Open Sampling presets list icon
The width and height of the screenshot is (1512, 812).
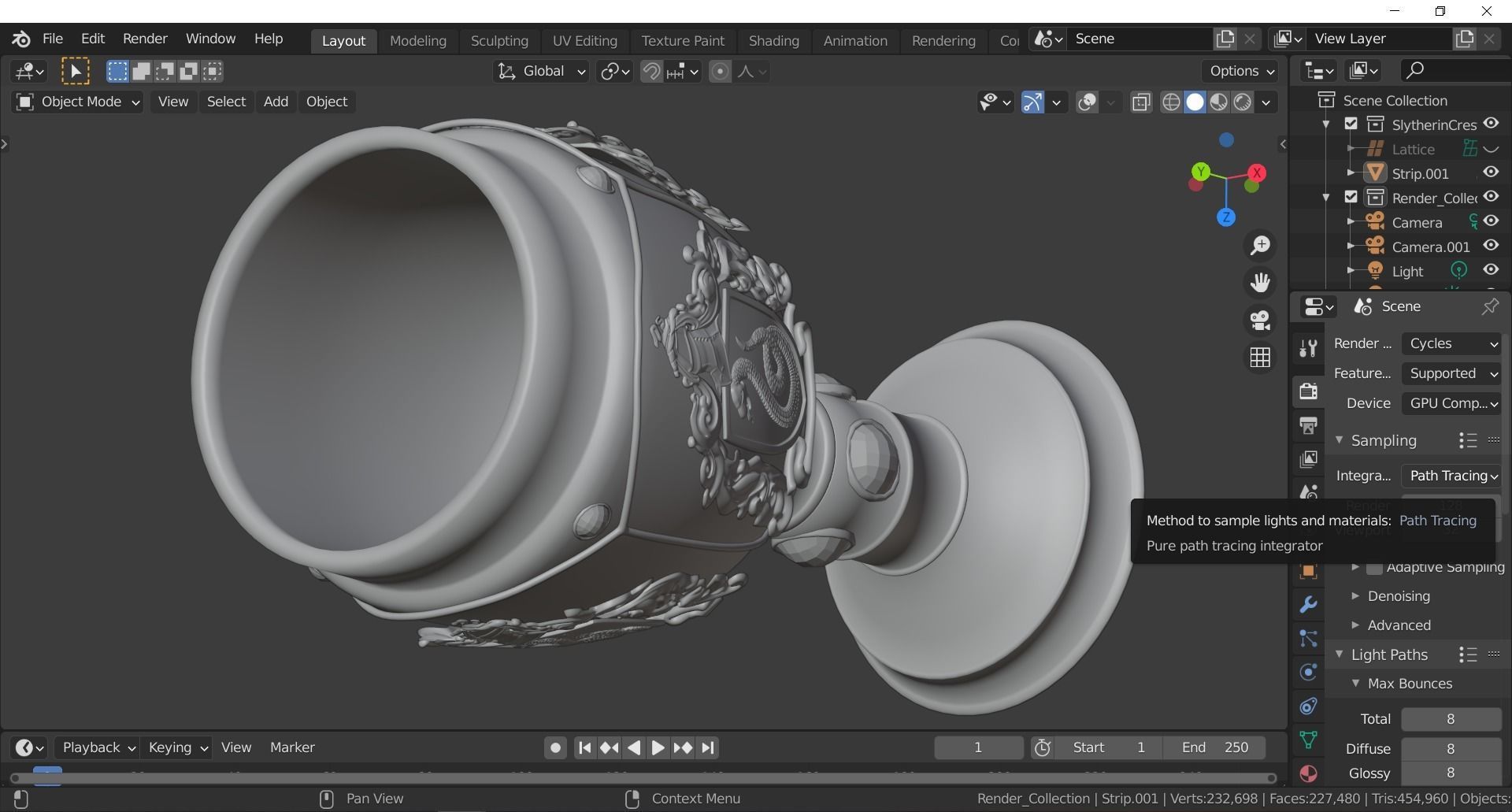[x=1467, y=440]
